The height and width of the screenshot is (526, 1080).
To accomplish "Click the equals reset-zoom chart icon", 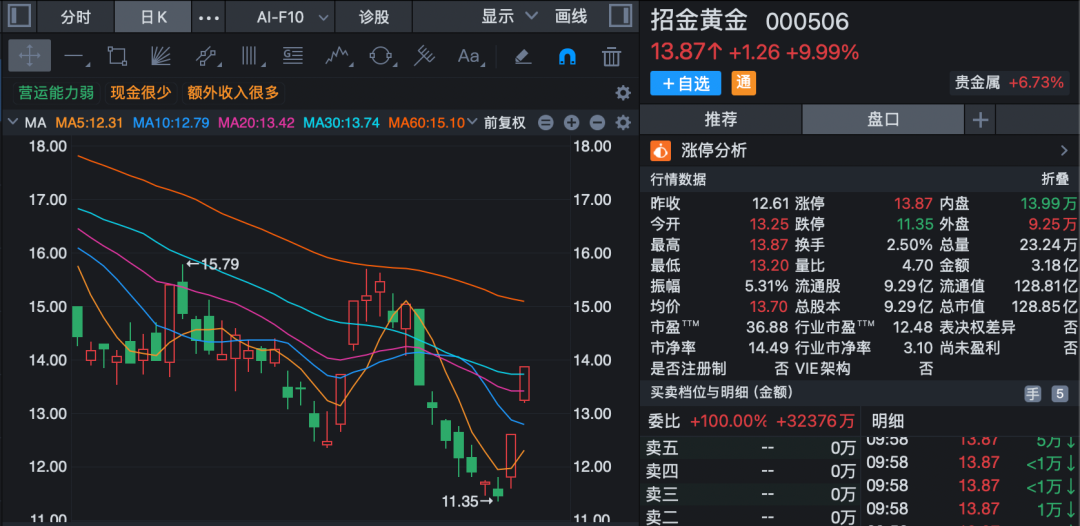I will tap(546, 123).
